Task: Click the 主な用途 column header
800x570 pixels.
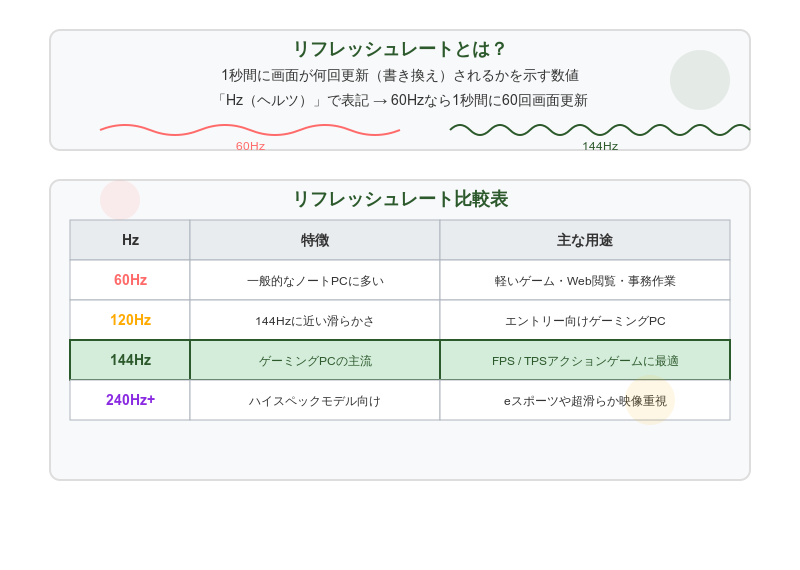Action: [585, 240]
